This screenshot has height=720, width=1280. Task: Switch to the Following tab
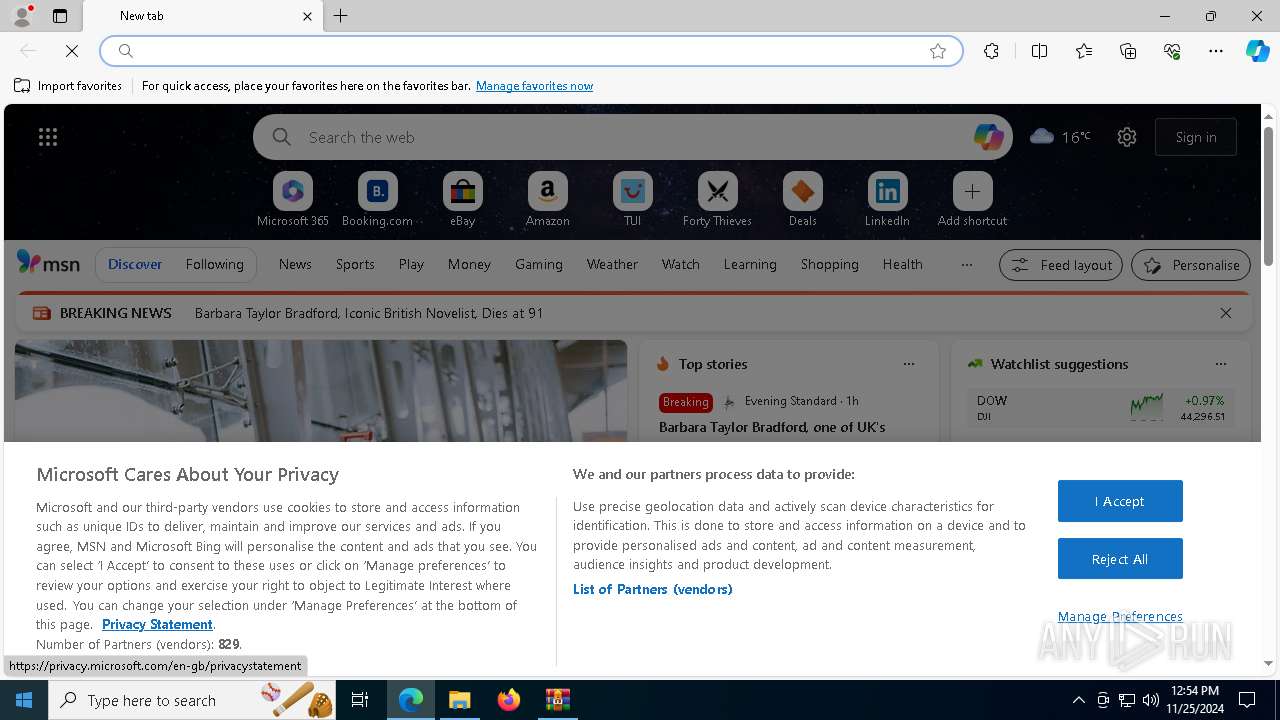coord(214,264)
